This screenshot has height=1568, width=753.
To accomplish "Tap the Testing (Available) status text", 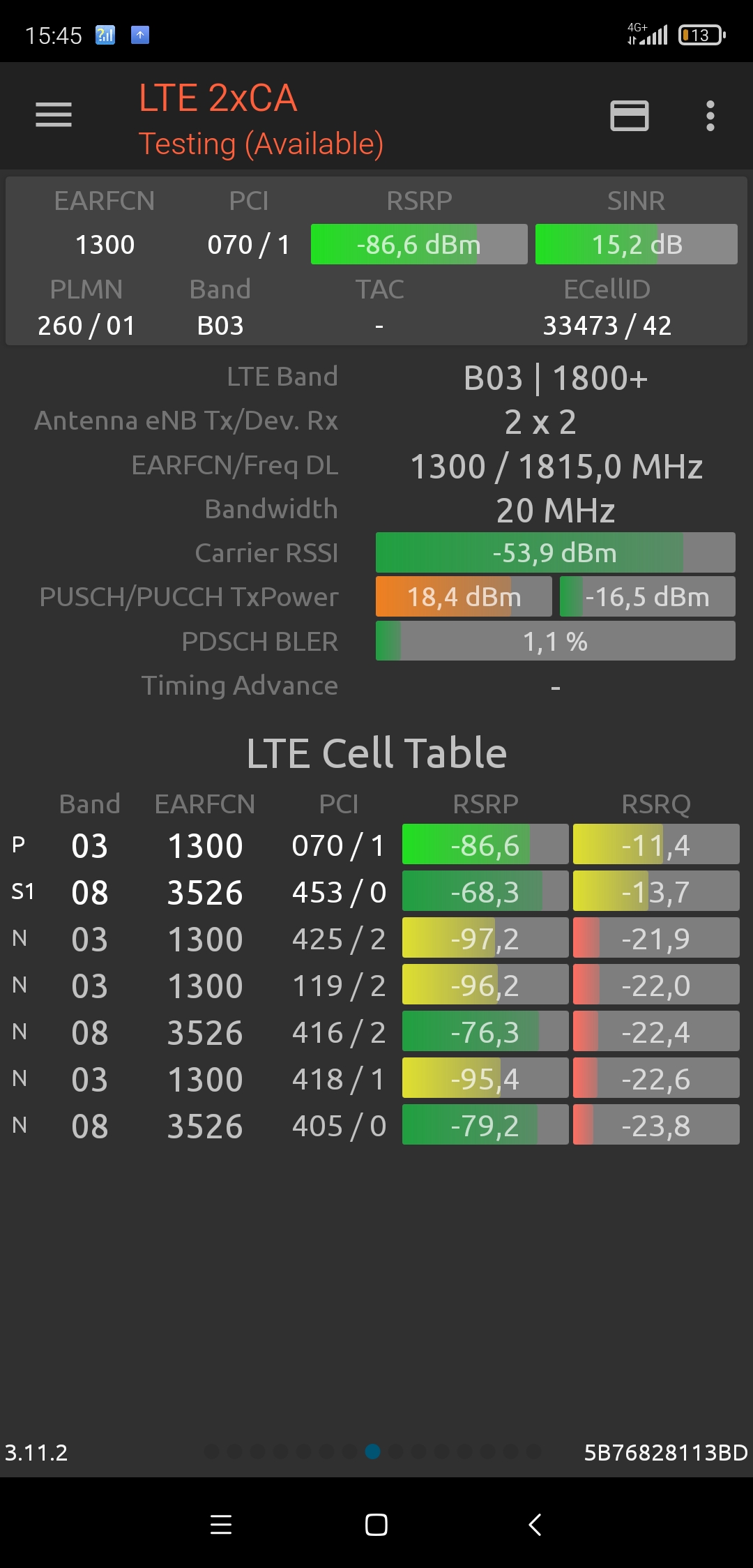I will [261, 144].
